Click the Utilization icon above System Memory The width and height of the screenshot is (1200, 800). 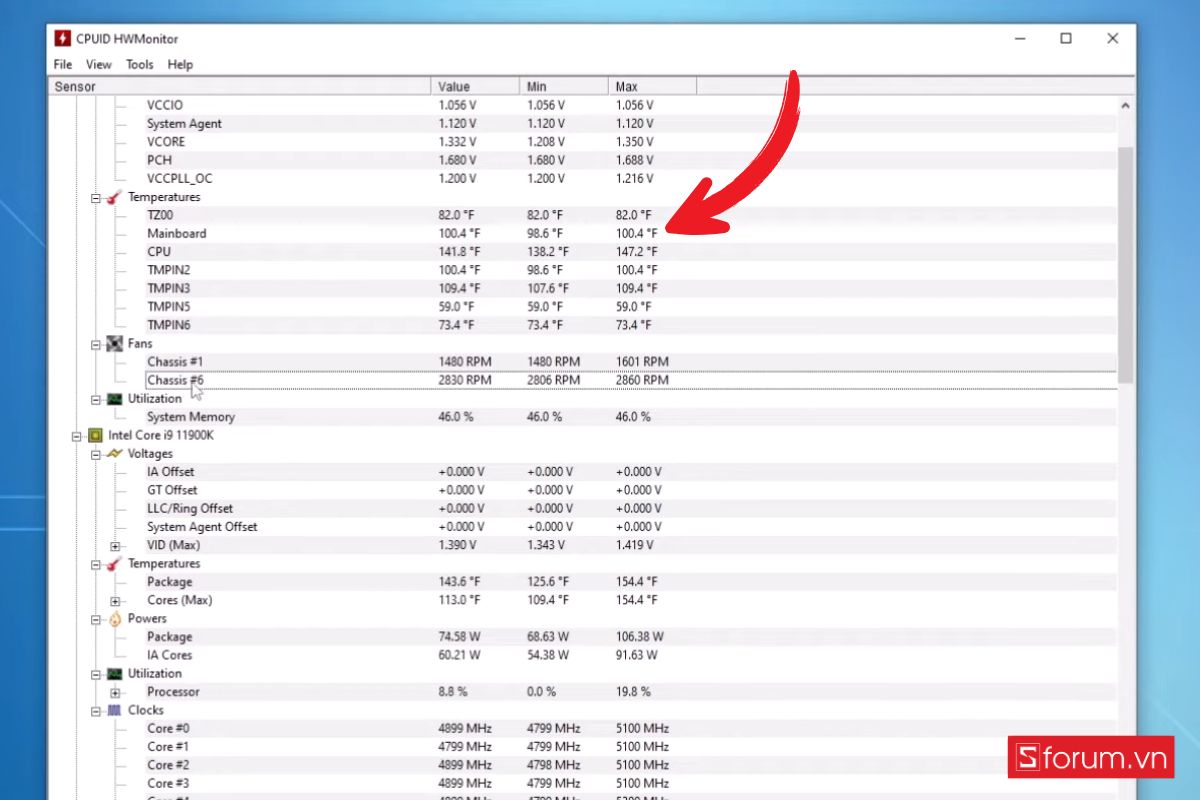[x=115, y=399]
